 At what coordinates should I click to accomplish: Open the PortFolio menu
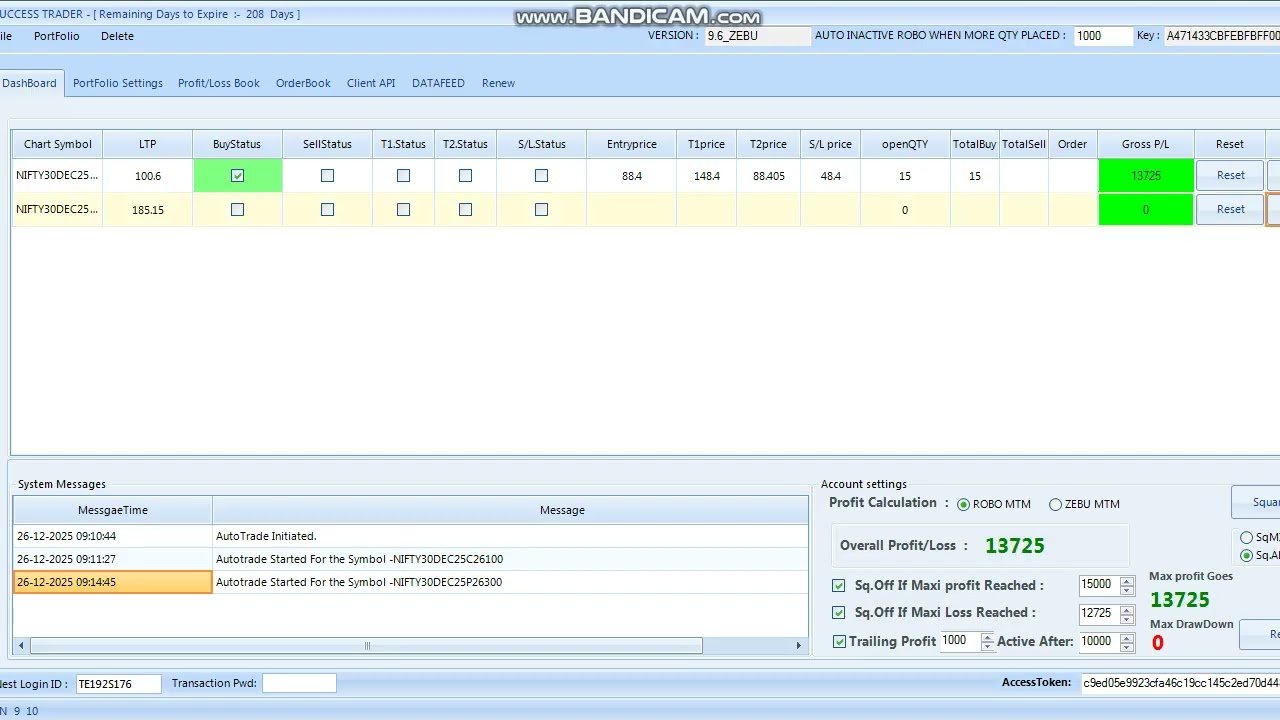pos(56,36)
